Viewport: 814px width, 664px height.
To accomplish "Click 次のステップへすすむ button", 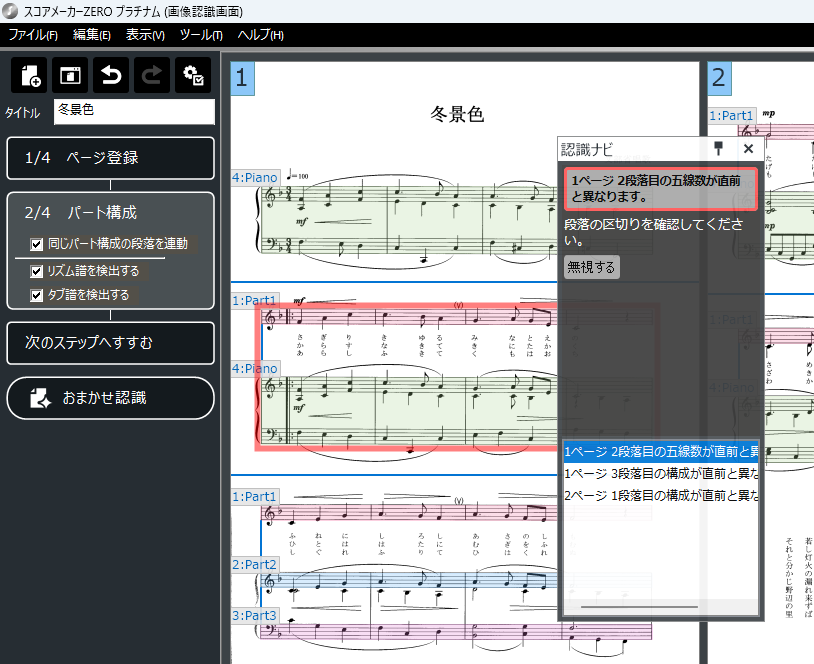I will click(110, 343).
